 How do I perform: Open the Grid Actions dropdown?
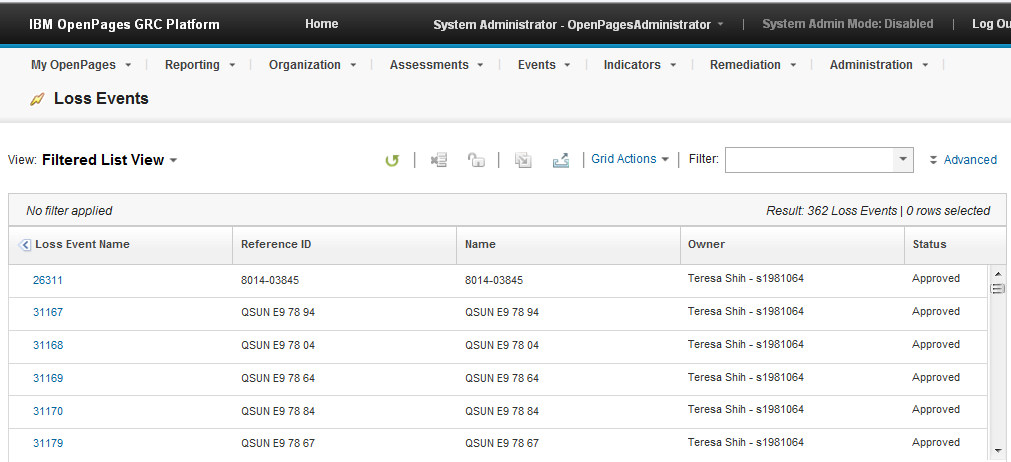coord(630,159)
